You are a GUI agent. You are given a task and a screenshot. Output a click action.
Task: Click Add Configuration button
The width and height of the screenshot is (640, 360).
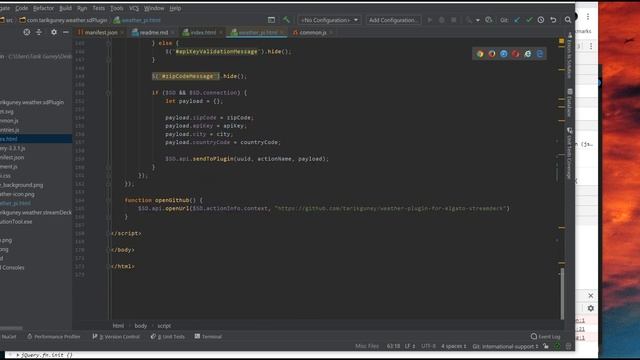(x=393, y=20)
